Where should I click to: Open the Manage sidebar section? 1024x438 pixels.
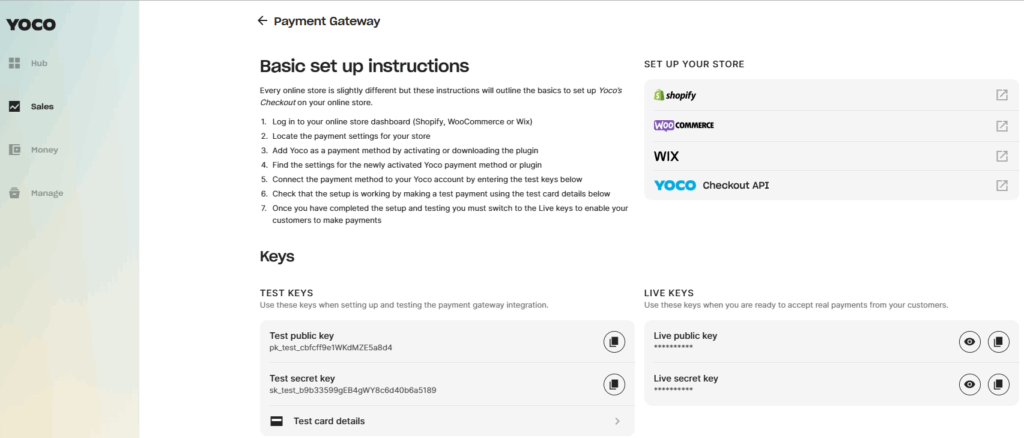pos(46,193)
